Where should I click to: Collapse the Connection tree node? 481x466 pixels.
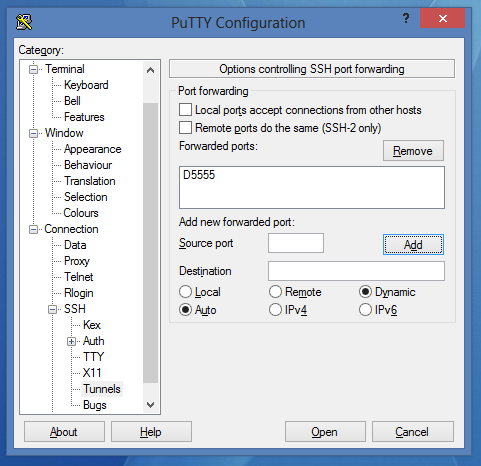pos(33,229)
